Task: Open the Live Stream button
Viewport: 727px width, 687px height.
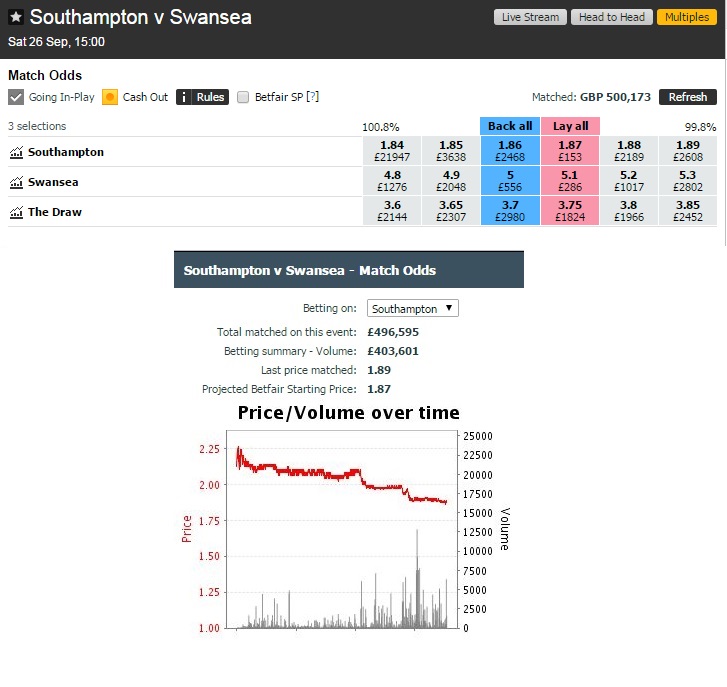Action: pos(530,17)
